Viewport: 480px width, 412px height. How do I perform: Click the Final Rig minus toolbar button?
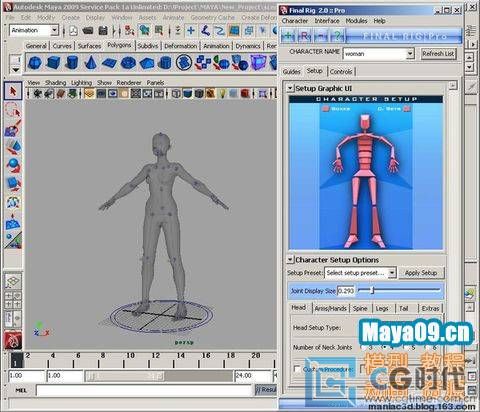pyautogui.click(x=321, y=35)
